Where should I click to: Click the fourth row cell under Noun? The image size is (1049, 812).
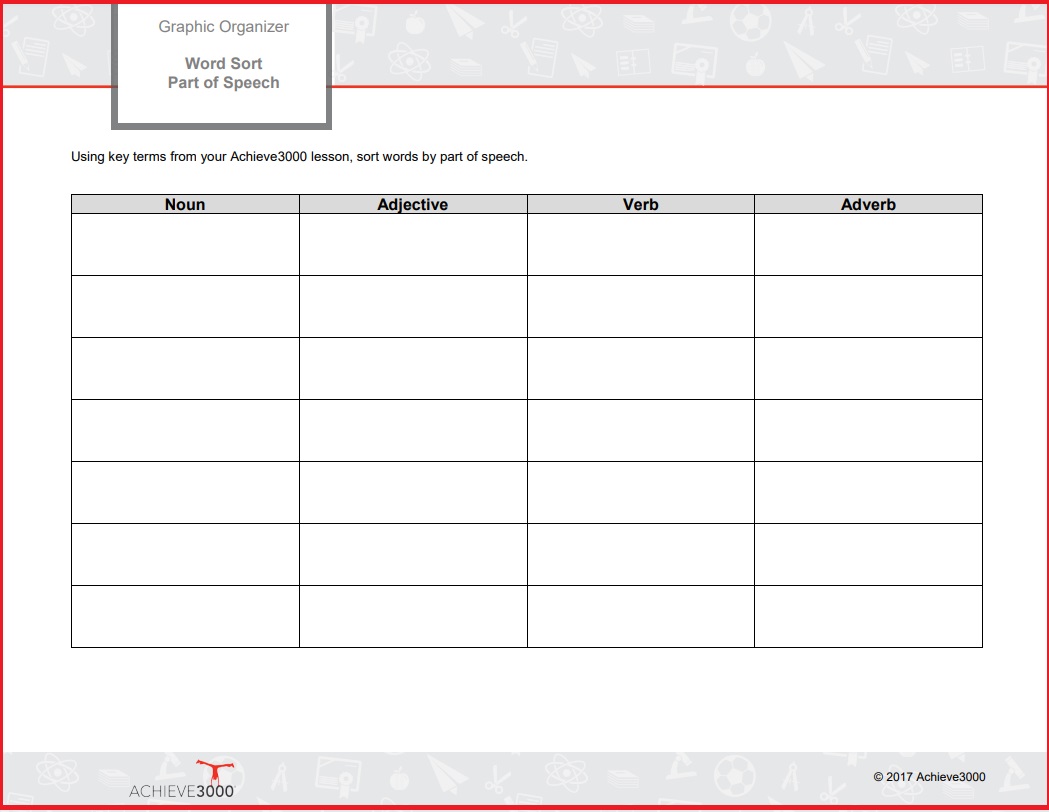click(185, 431)
